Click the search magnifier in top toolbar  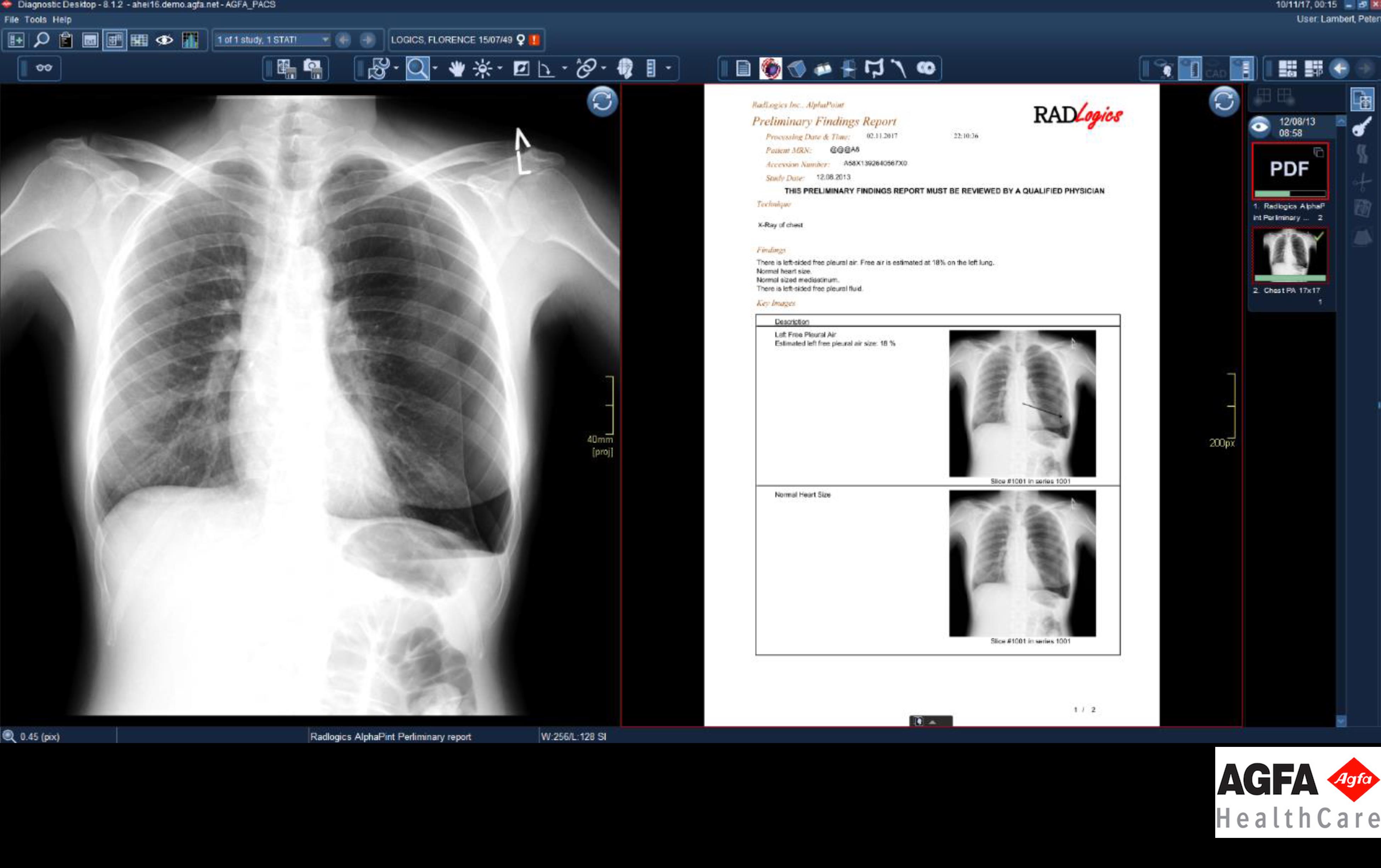tap(41, 40)
